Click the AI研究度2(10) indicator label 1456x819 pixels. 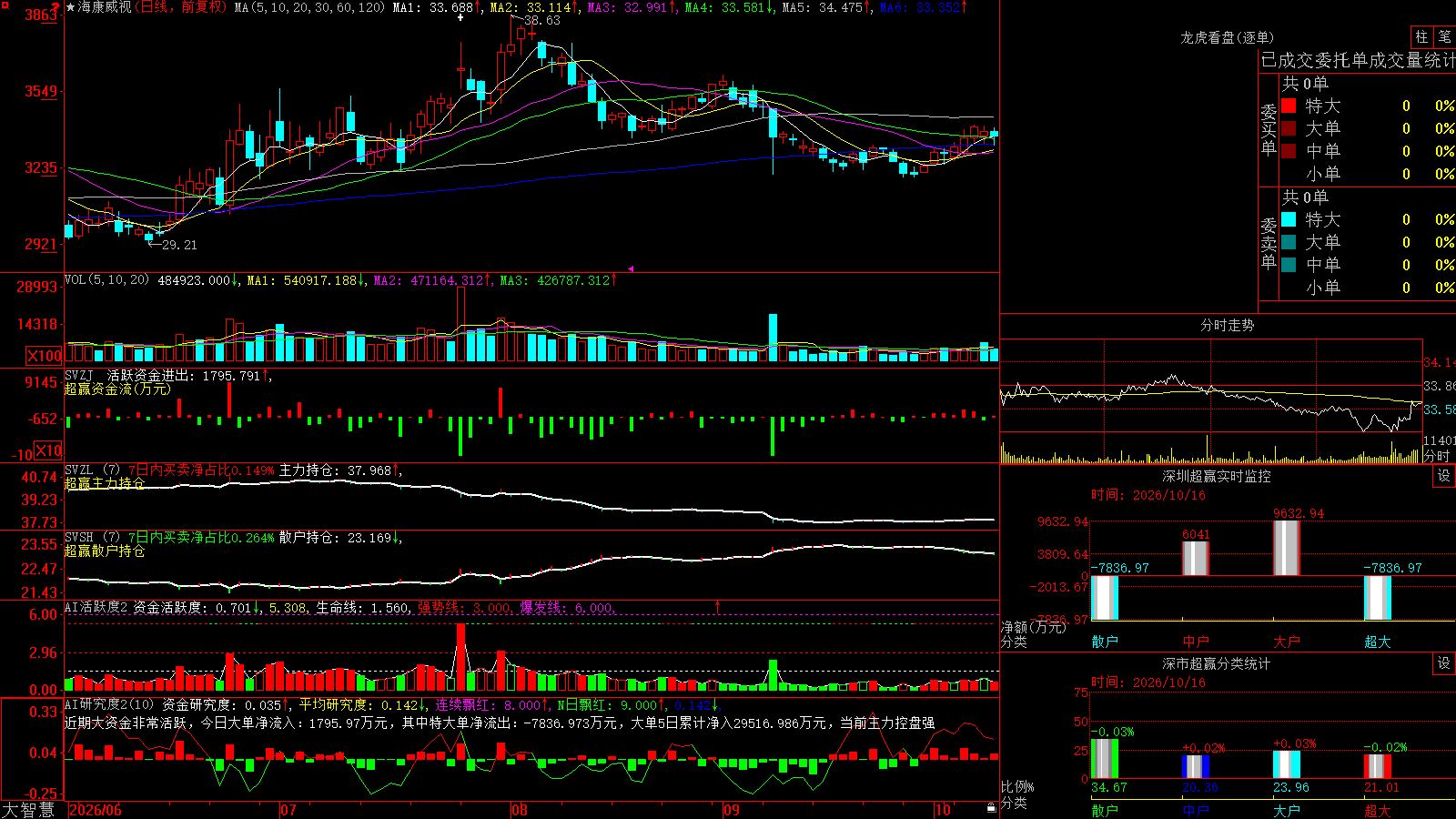pyautogui.click(x=109, y=704)
